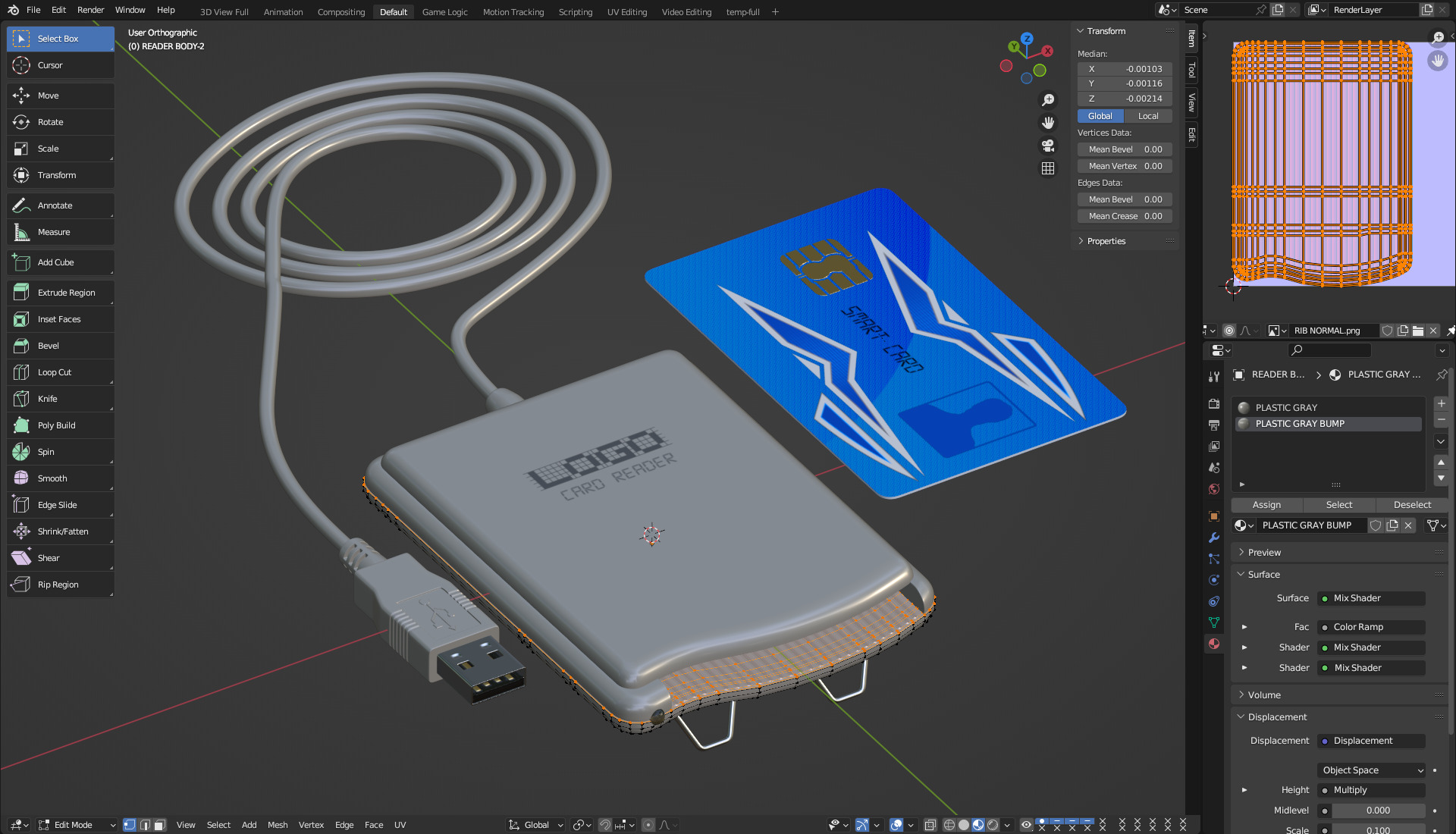Activate the Move tool
Image resolution: width=1456 pixels, height=834 pixels.
[61, 96]
